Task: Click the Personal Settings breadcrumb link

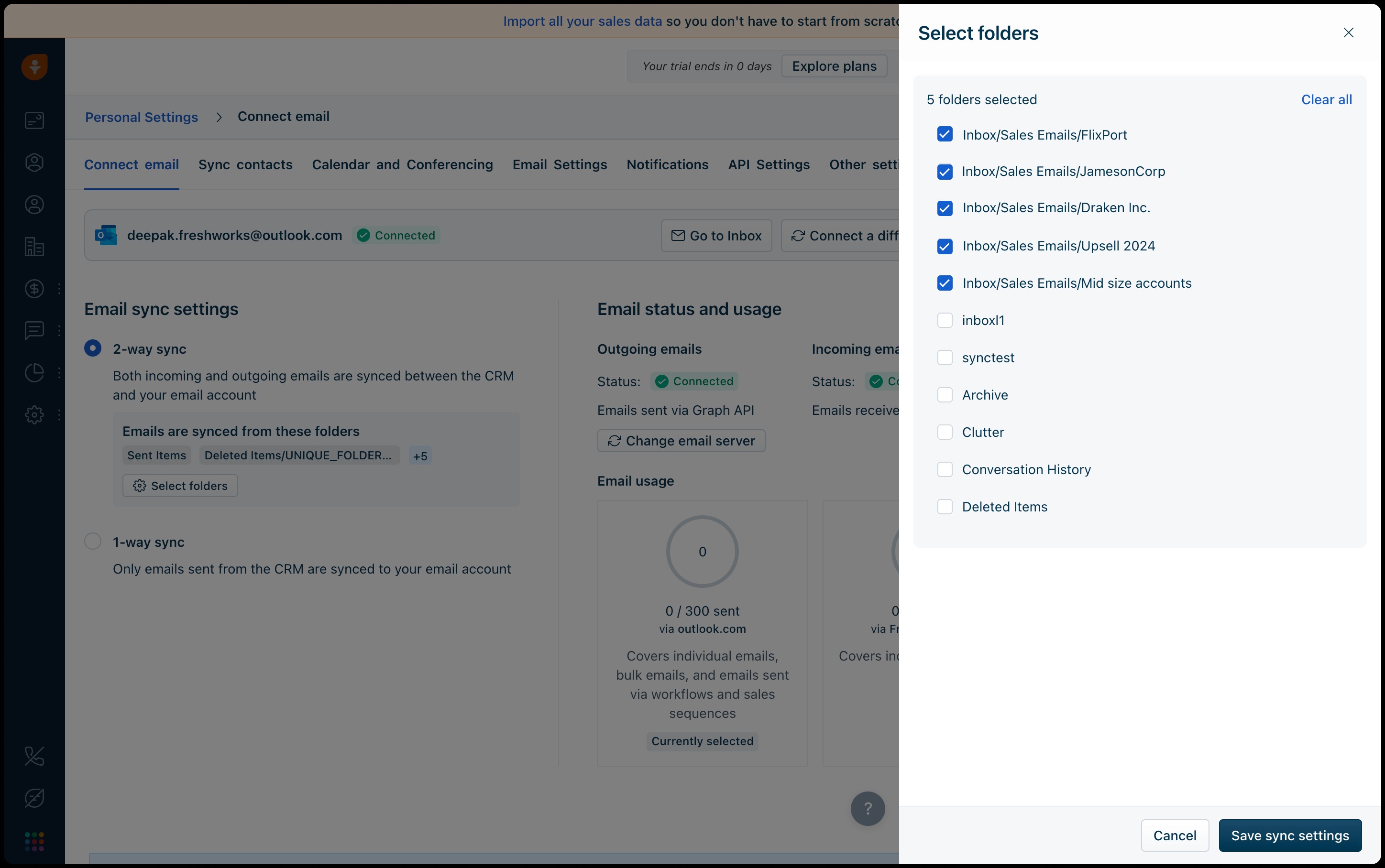Action: click(141, 117)
